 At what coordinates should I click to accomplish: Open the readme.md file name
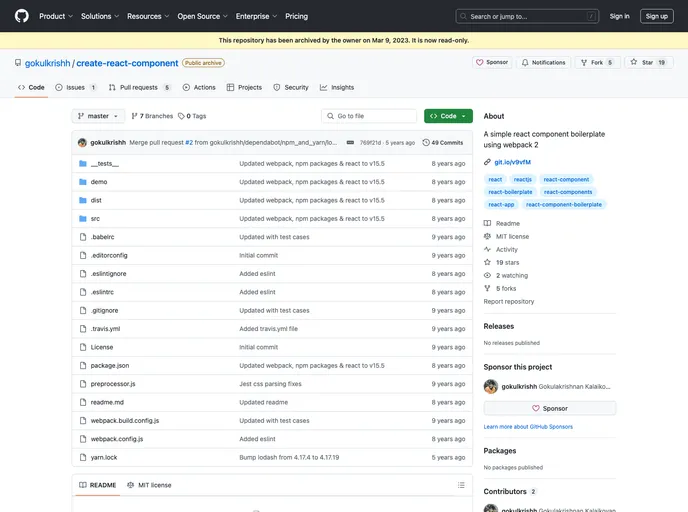(107, 402)
